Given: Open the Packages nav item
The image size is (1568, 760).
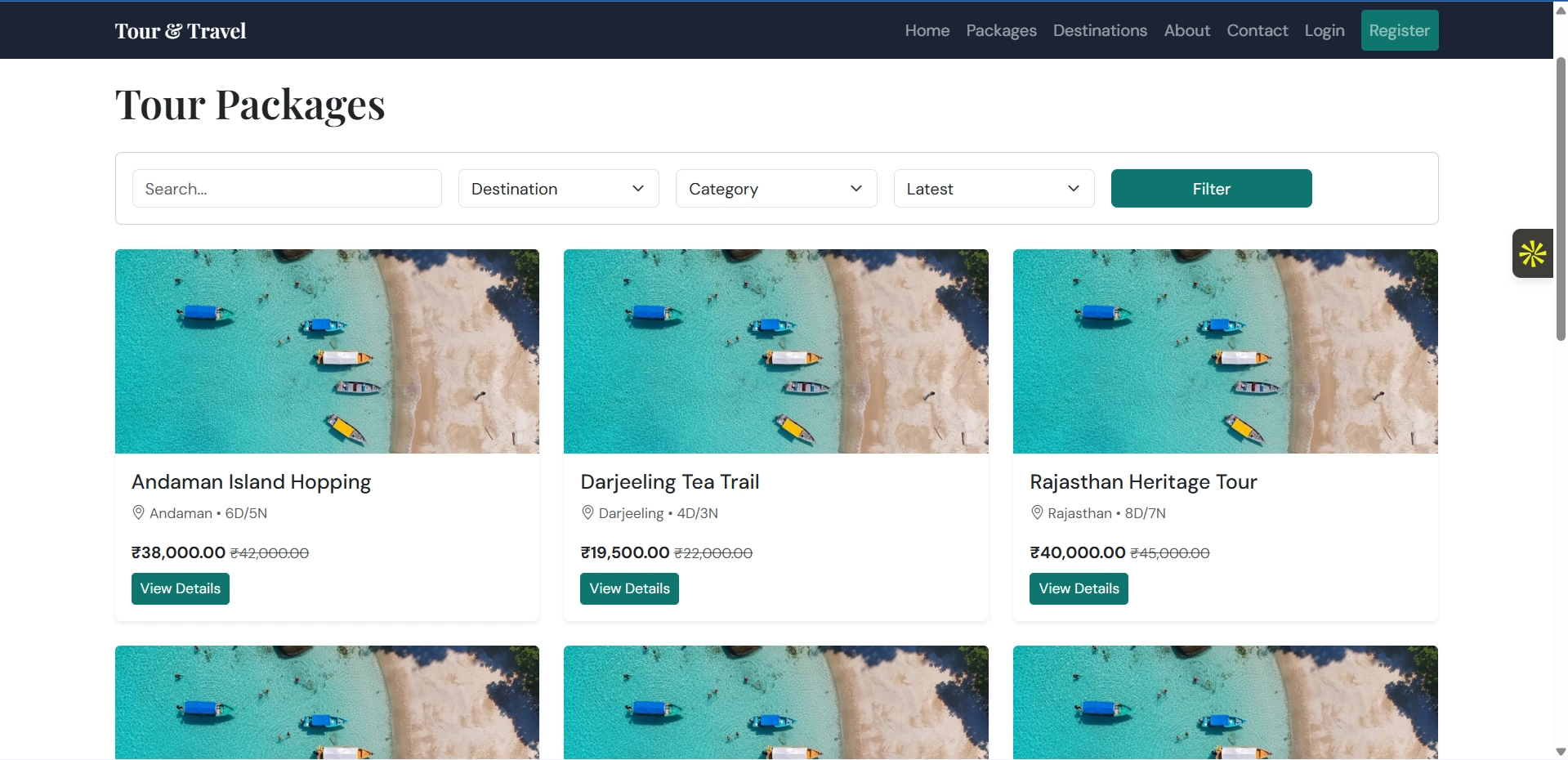Looking at the screenshot, I should [1002, 30].
